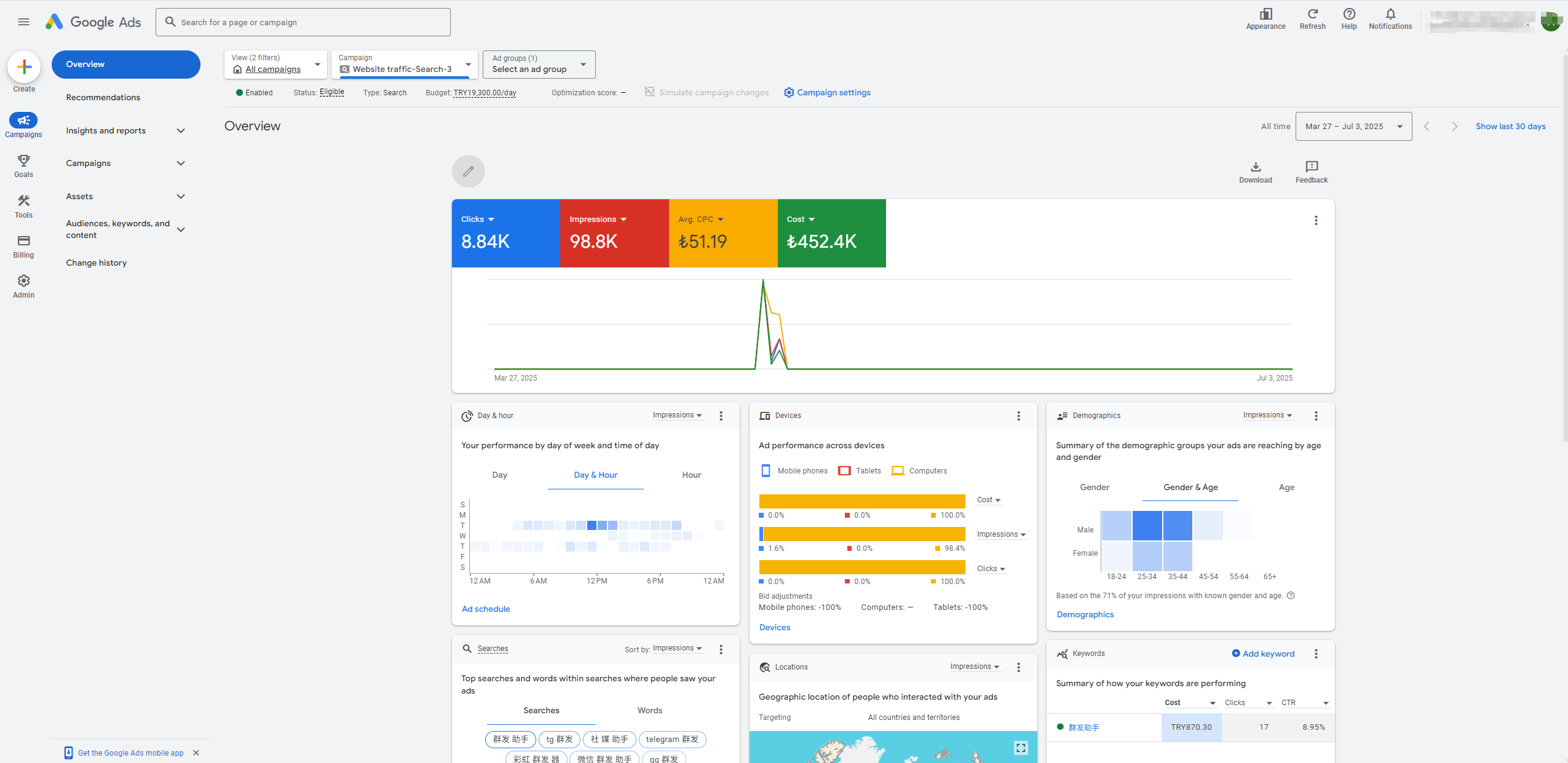1568x763 pixels.
Task: Select the Overview sidebar item
Action: click(125, 64)
